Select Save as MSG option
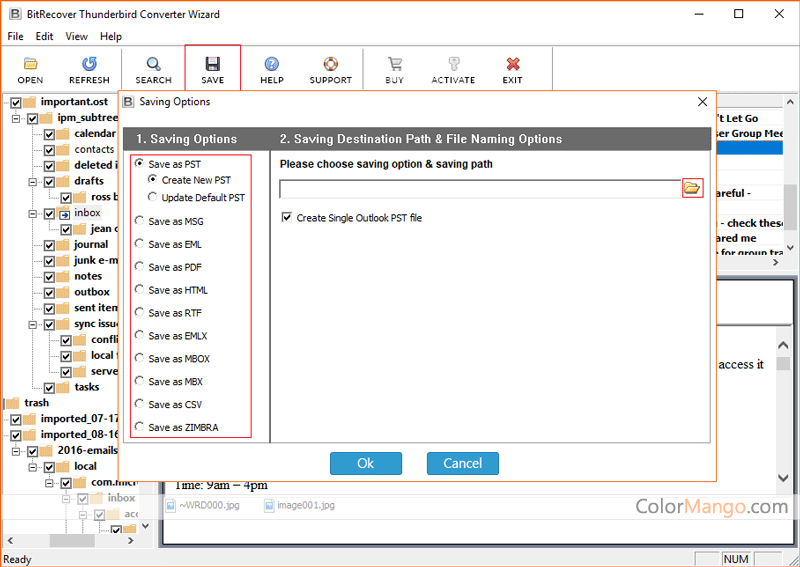This screenshot has height=567, width=800. [139, 221]
